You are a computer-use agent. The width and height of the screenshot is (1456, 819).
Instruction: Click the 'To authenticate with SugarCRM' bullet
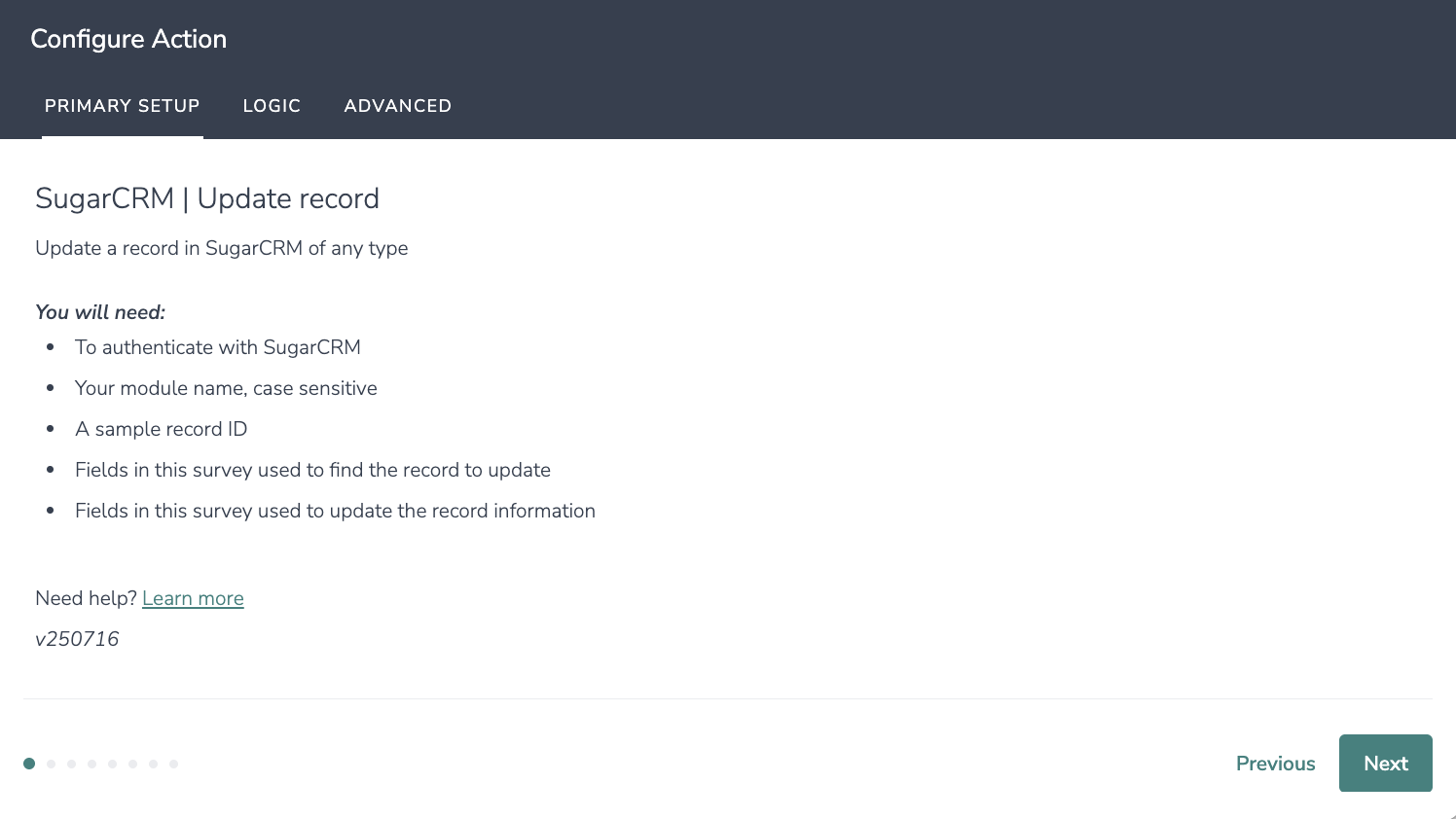point(218,347)
